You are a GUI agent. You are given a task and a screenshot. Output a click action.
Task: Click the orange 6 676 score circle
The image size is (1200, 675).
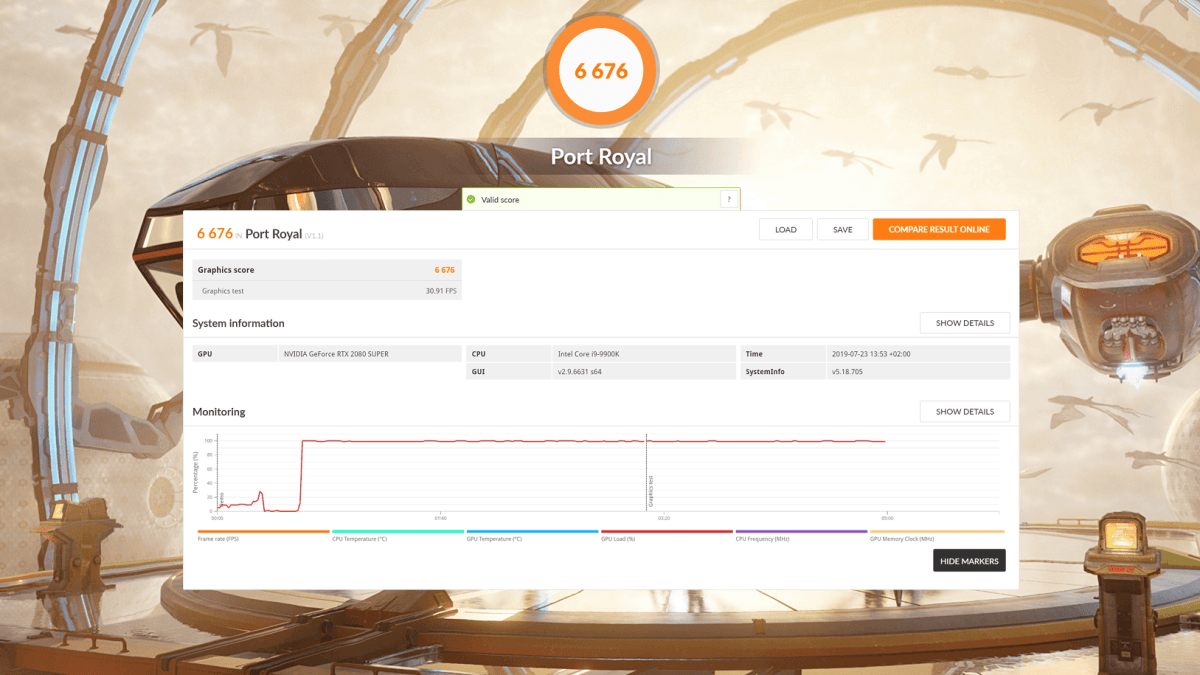tap(601, 71)
